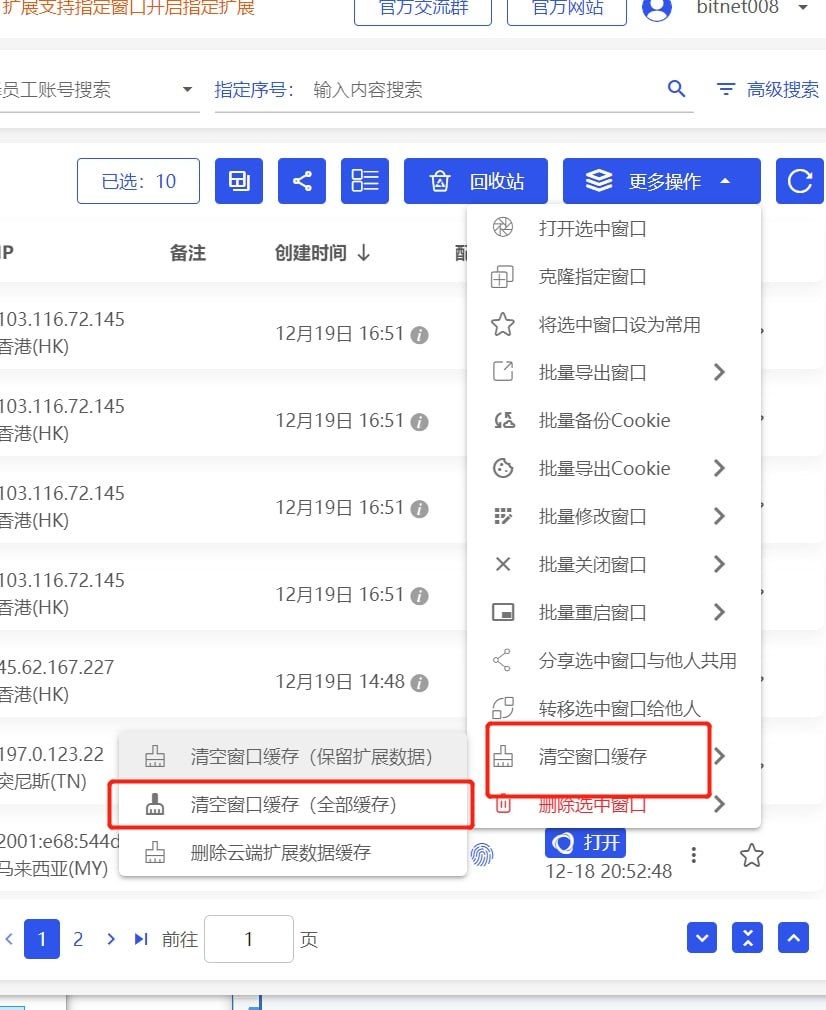Open three-dot menu in Malaysia row
Screen dimensions: 826x1010
(693, 855)
